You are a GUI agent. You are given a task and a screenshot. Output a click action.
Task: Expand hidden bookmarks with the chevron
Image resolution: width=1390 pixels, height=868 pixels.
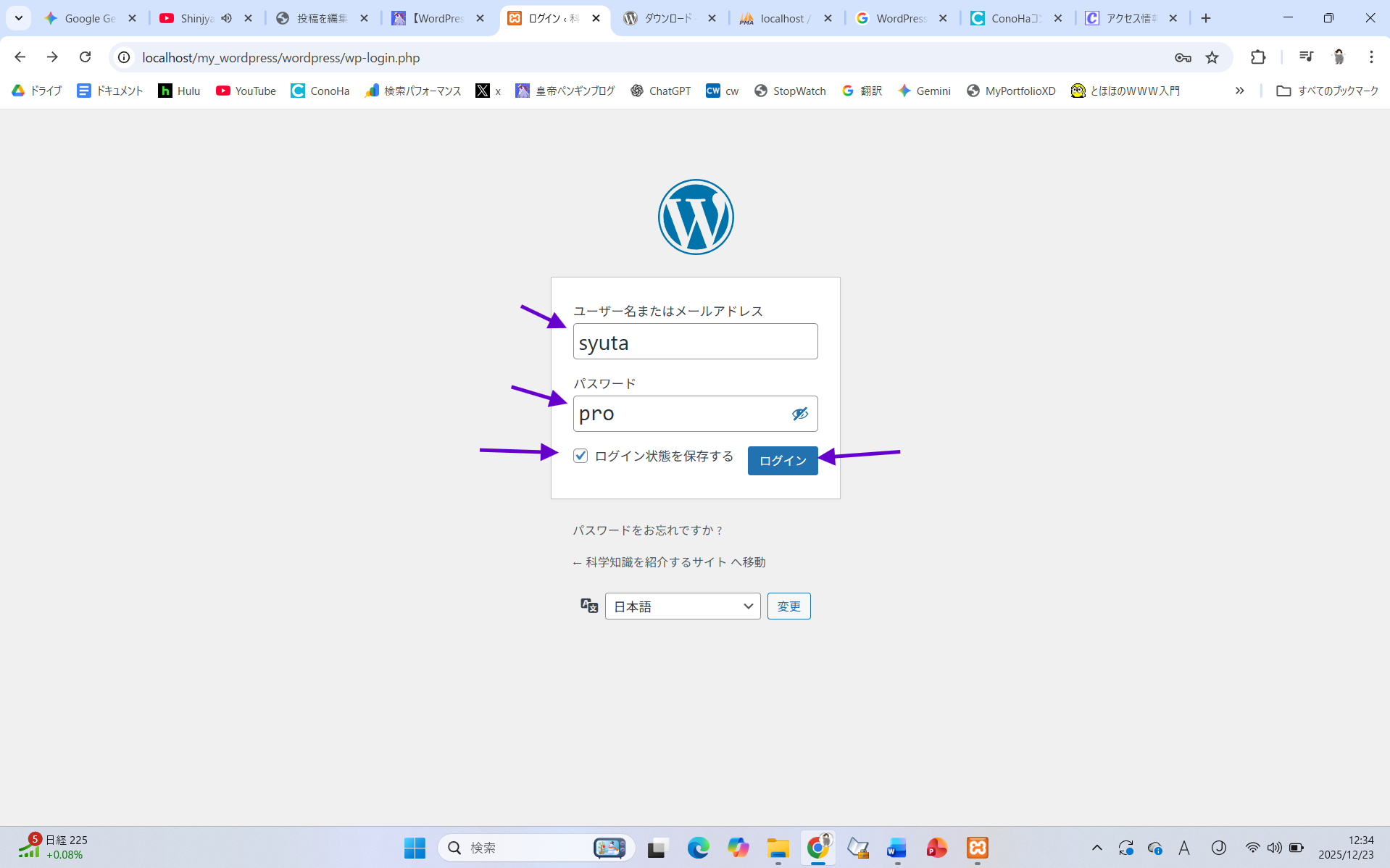tap(1239, 91)
